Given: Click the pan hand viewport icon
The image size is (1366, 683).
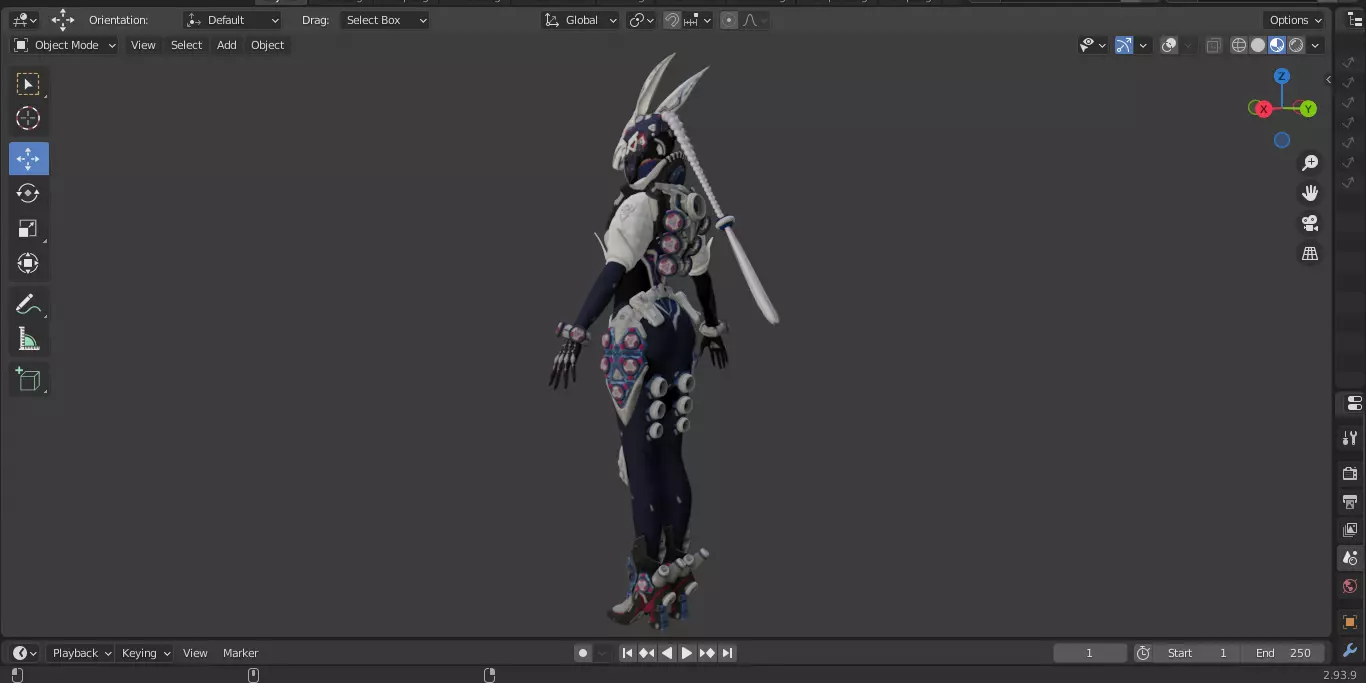Looking at the screenshot, I should pos(1310,193).
